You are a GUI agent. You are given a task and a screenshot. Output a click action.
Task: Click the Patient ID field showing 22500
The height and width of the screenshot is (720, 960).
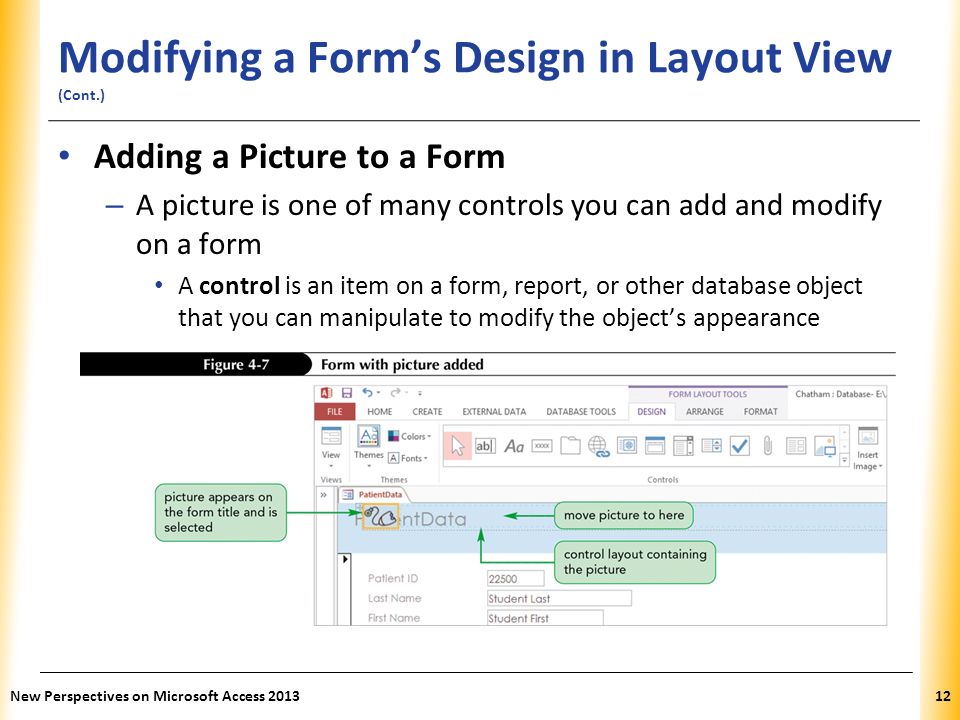point(516,579)
